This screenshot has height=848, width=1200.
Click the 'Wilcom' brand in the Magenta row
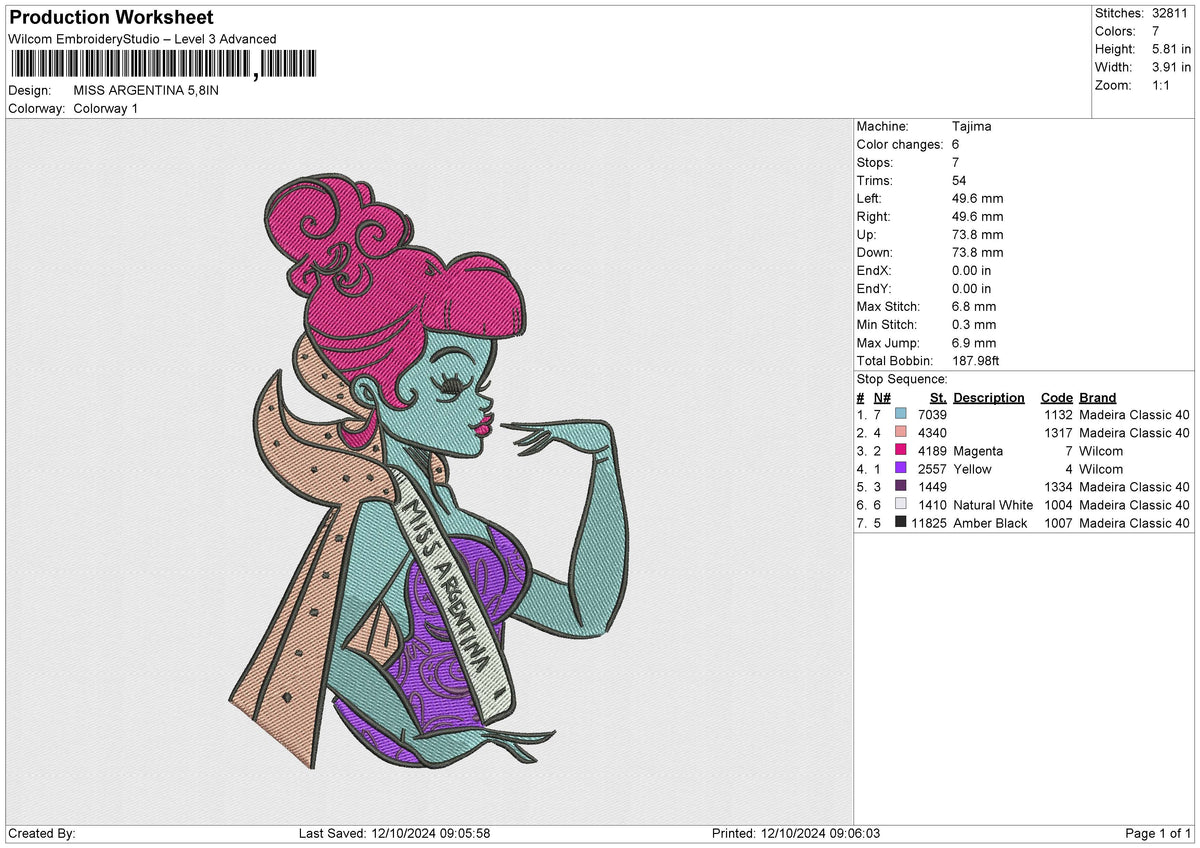pos(1101,451)
